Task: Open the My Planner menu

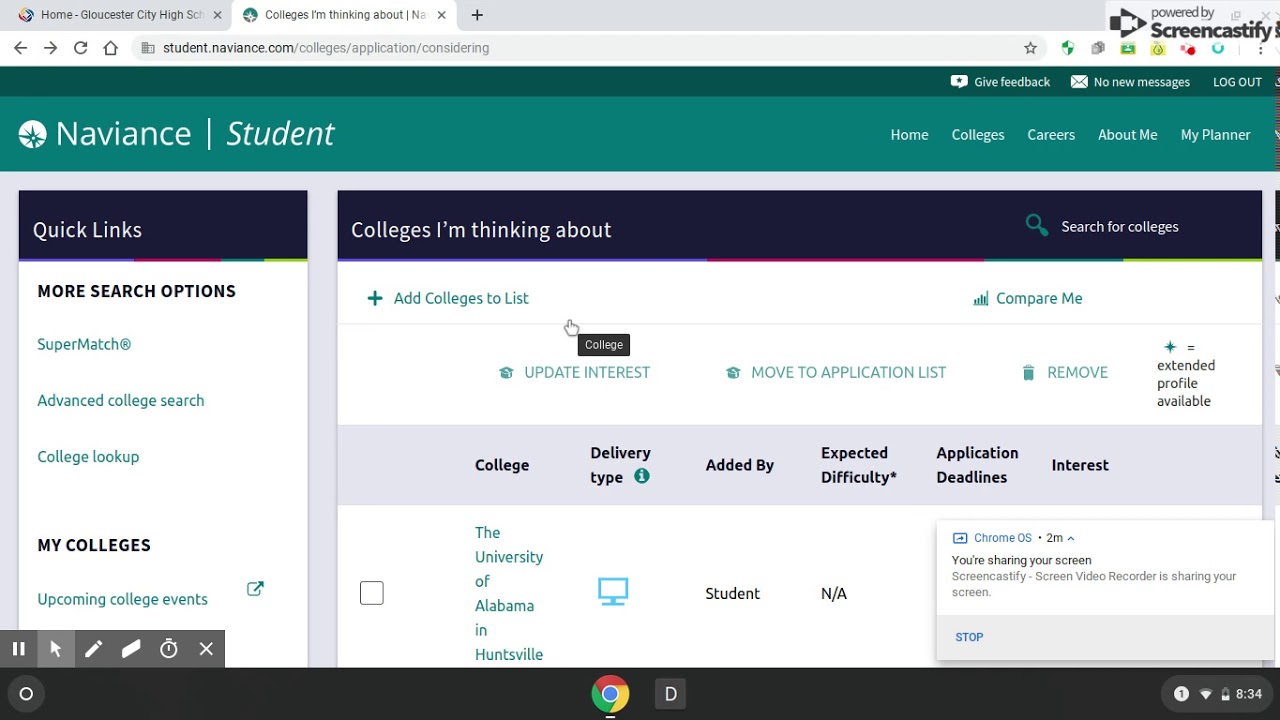Action: (x=1215, y=135)
